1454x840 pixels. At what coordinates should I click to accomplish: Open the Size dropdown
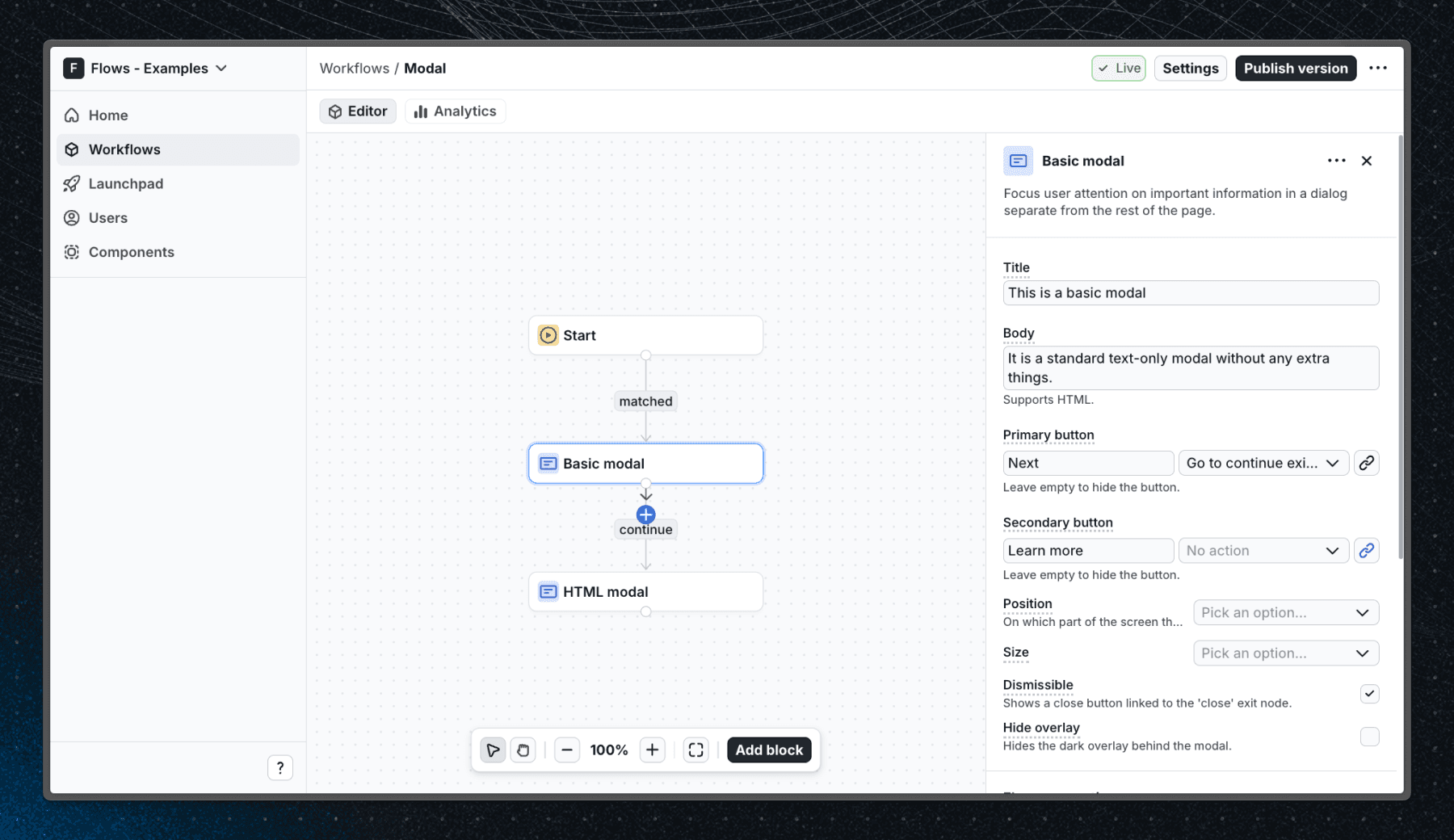(x=1285, y=653)
